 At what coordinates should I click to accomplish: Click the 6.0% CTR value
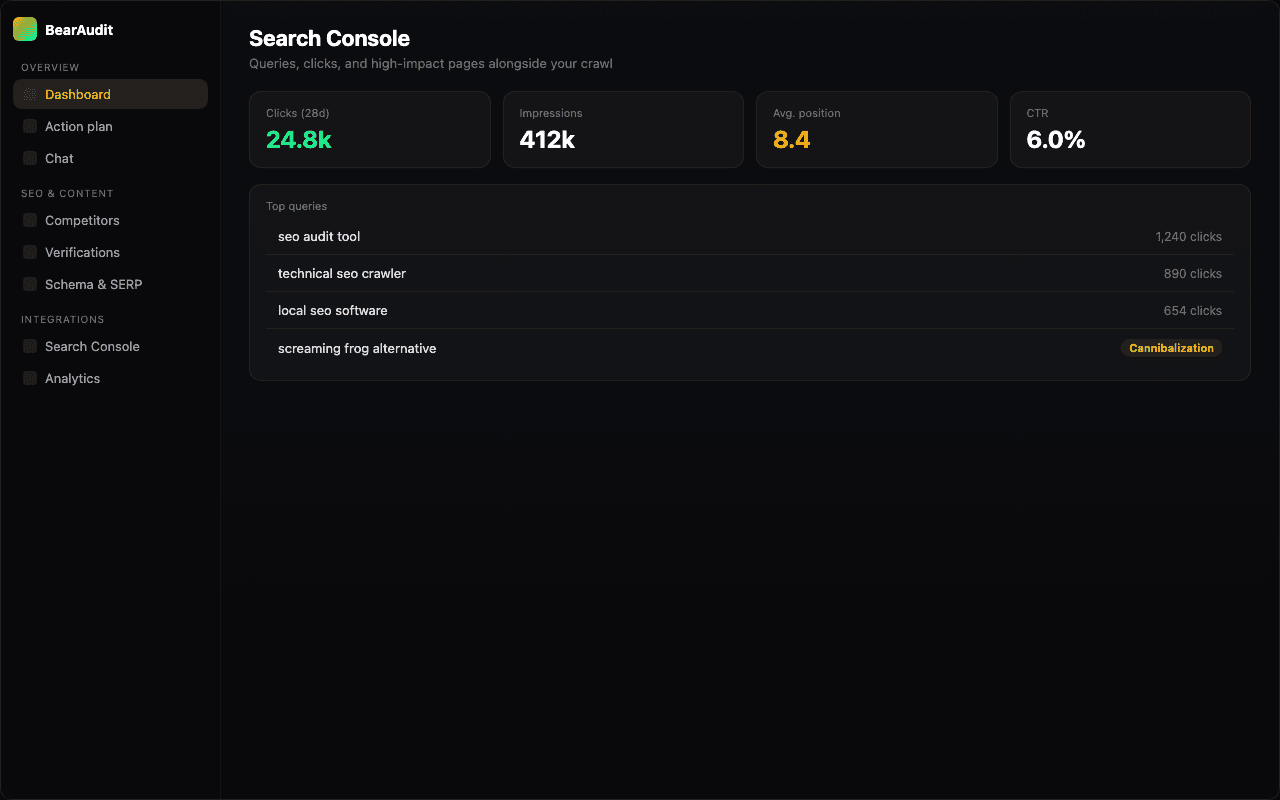coord(1056,140)
